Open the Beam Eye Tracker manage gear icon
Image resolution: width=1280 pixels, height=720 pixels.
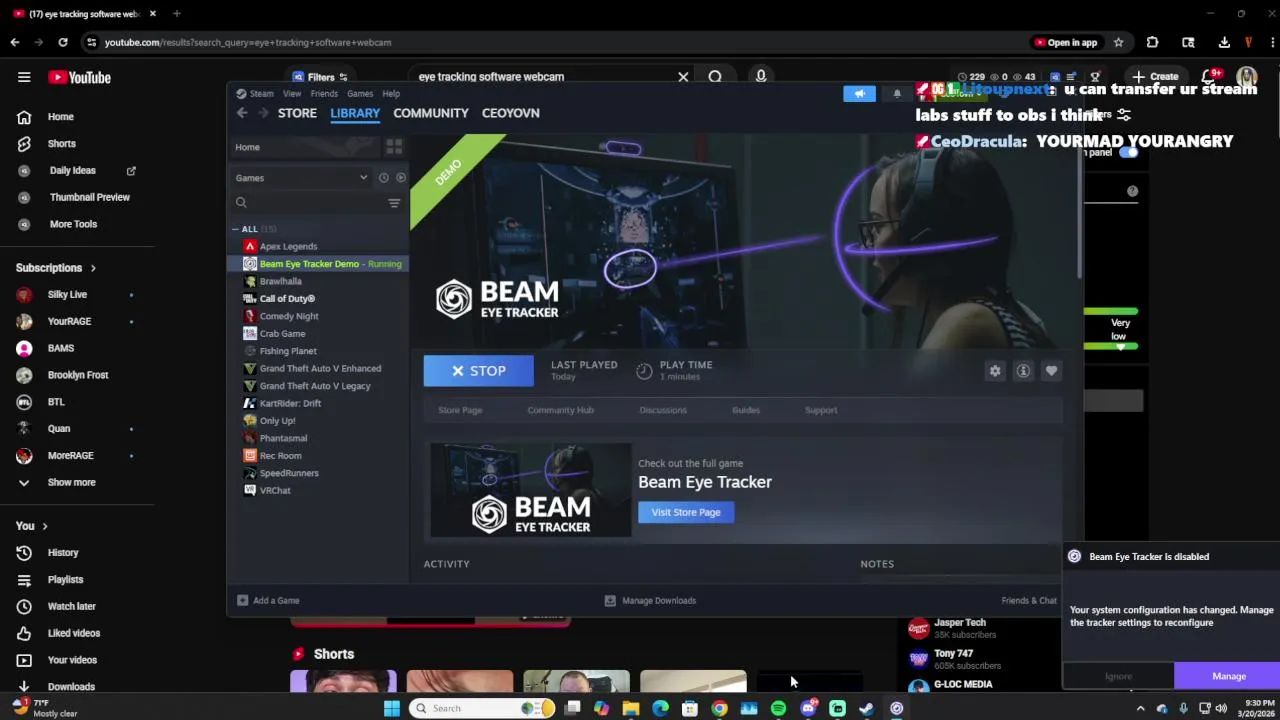[995, 371]
